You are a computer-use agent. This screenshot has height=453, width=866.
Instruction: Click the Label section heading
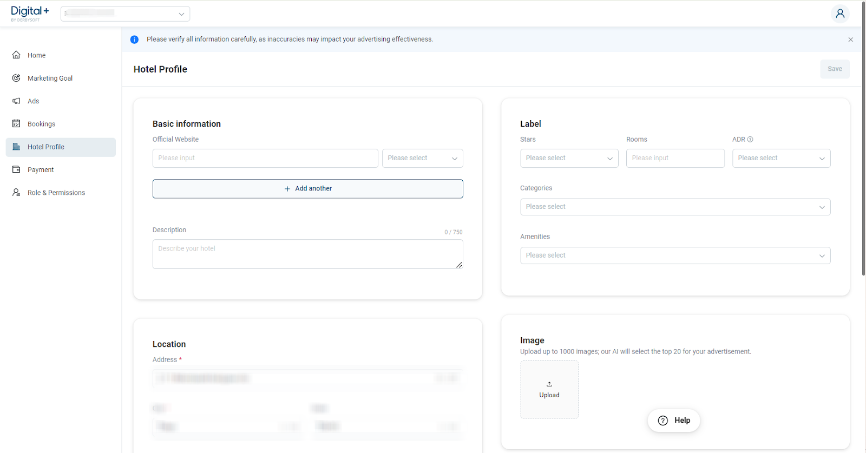tap(531, 124)
